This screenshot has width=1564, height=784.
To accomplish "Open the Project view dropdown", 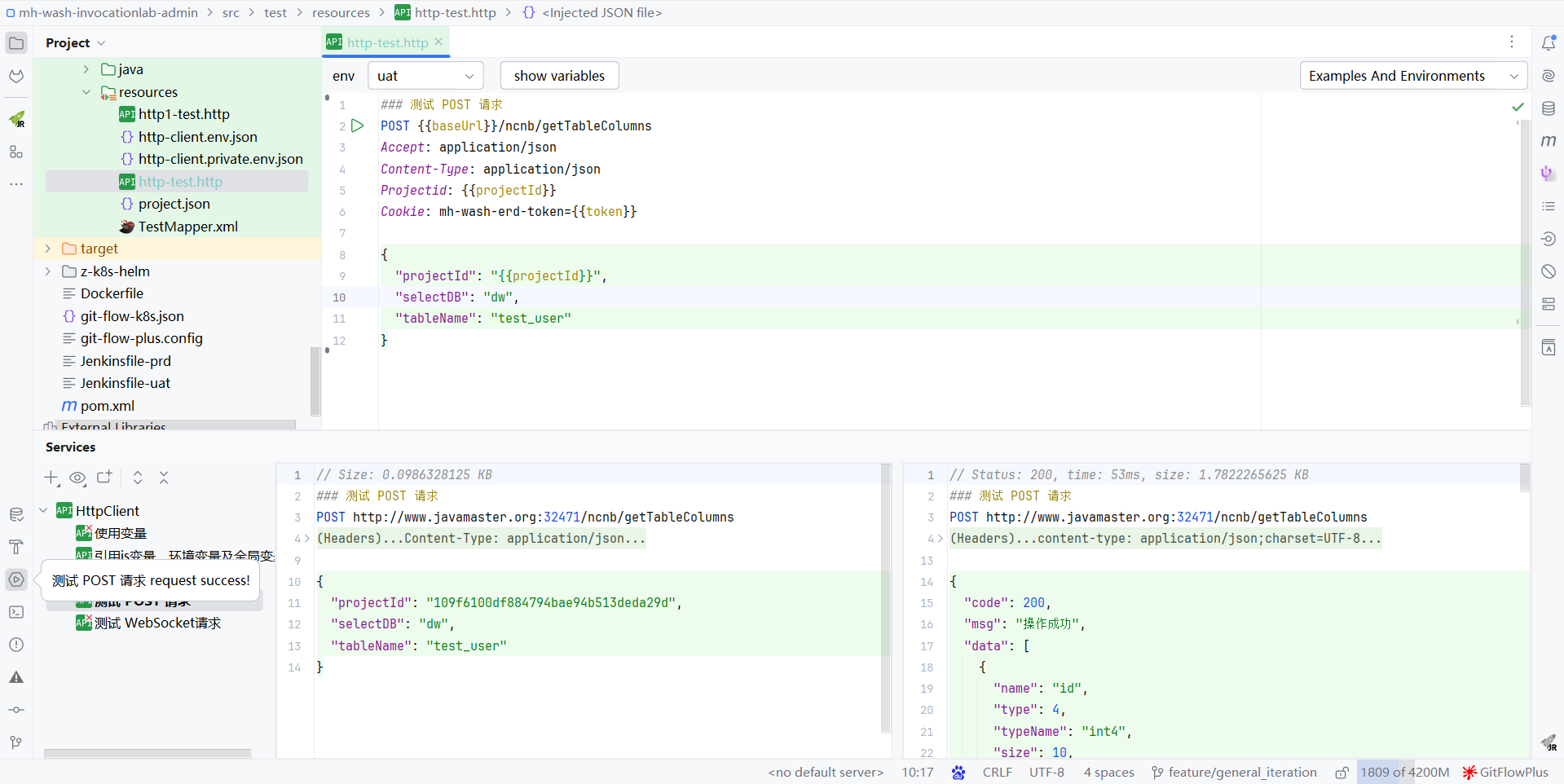I will (x=75, y=42).
